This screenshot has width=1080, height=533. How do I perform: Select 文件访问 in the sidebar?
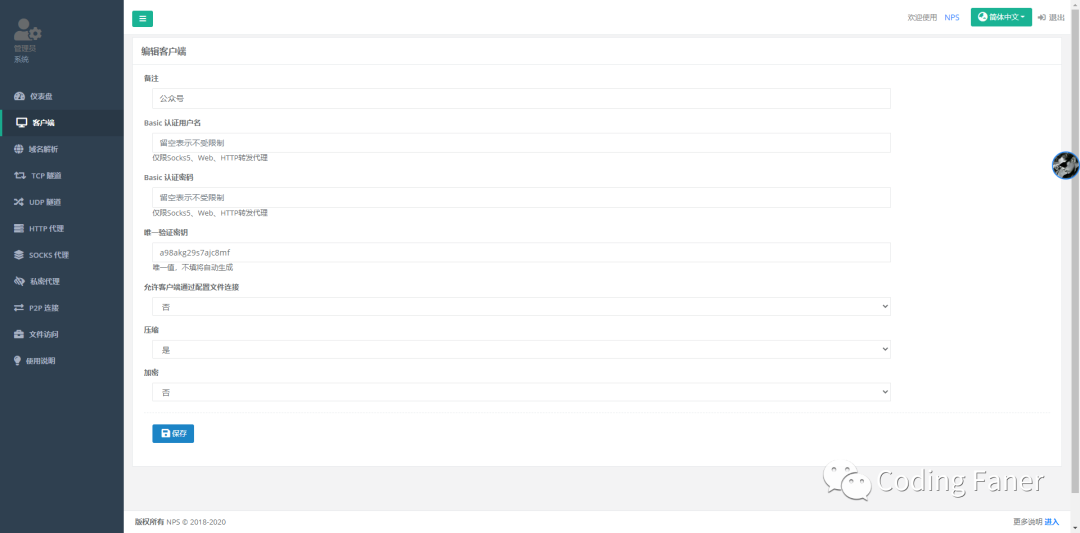tap(43, 334)
